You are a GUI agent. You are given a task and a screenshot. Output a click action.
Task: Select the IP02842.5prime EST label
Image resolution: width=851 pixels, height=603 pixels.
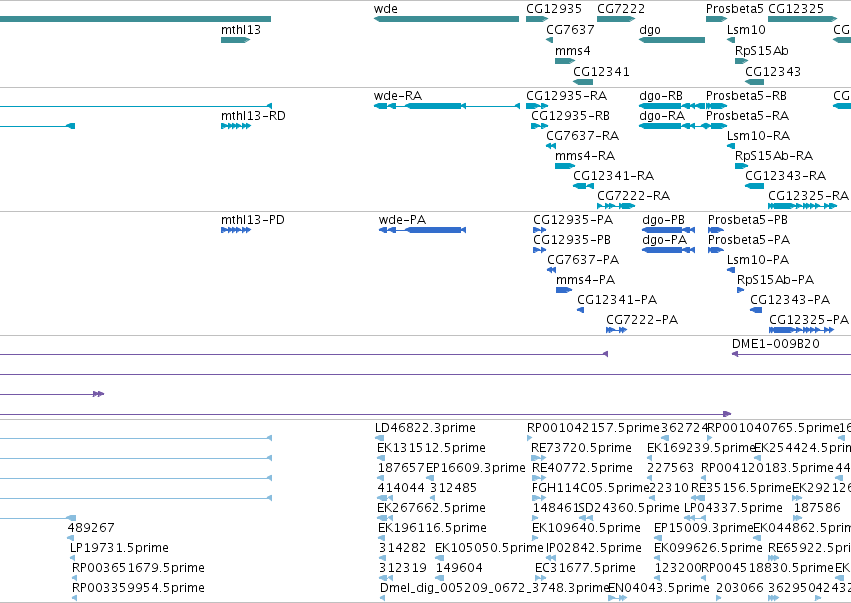(594, 548)
